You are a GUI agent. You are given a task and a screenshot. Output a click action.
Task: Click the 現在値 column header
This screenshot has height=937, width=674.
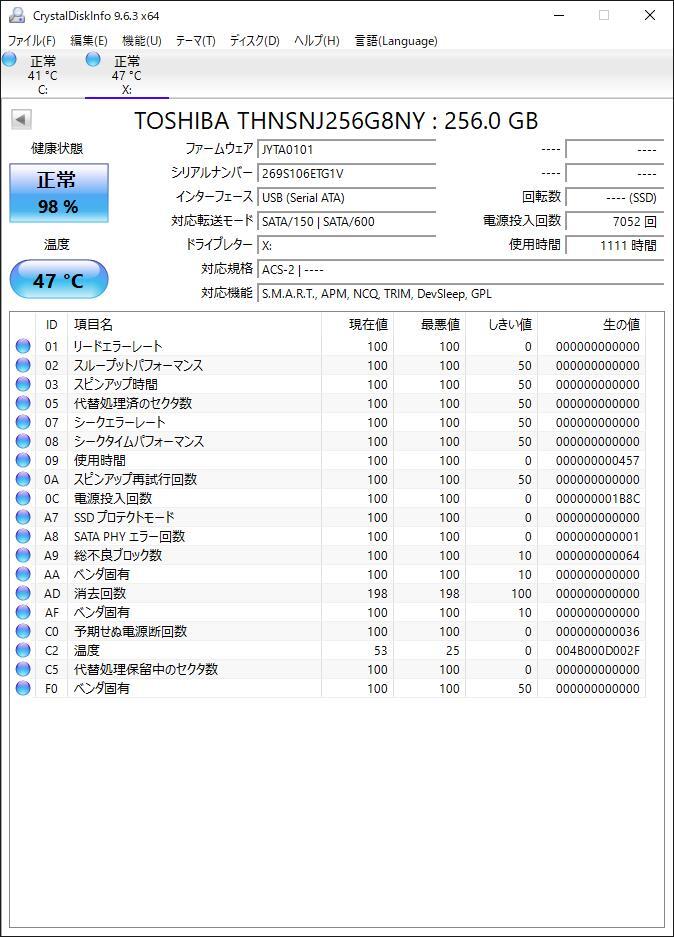(x=357, y=324)
